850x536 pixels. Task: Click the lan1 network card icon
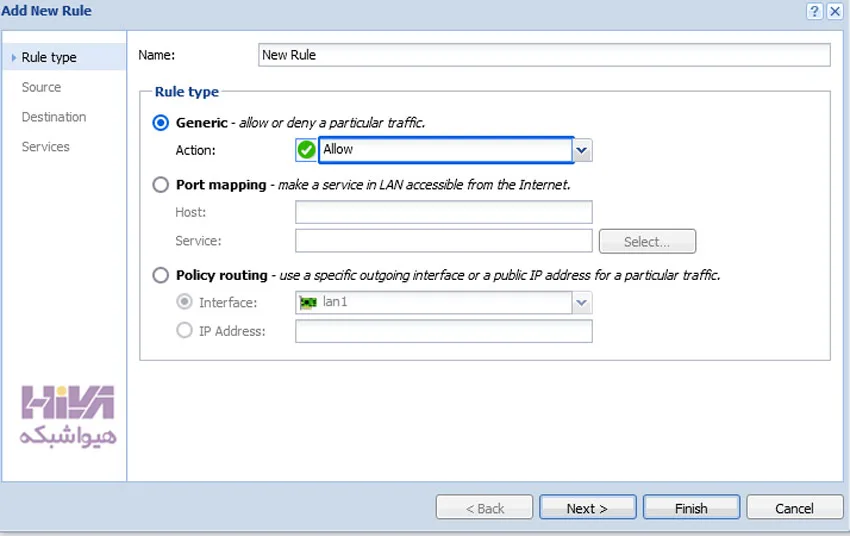[308, 302]
